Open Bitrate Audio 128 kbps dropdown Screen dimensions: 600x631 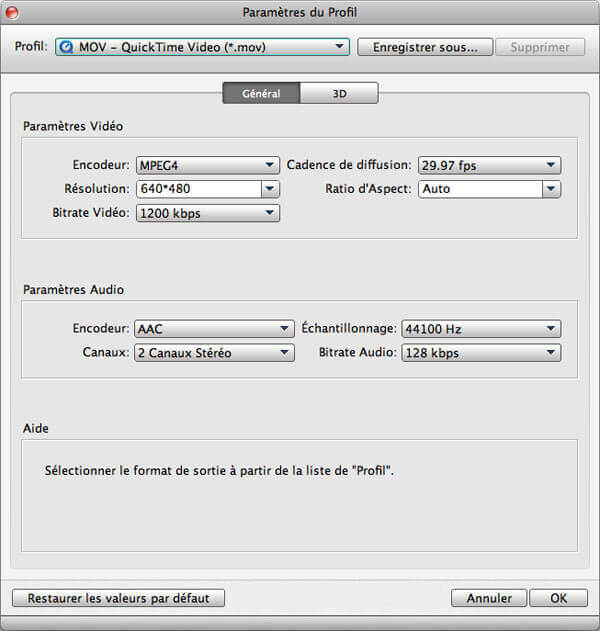point(481,353)
